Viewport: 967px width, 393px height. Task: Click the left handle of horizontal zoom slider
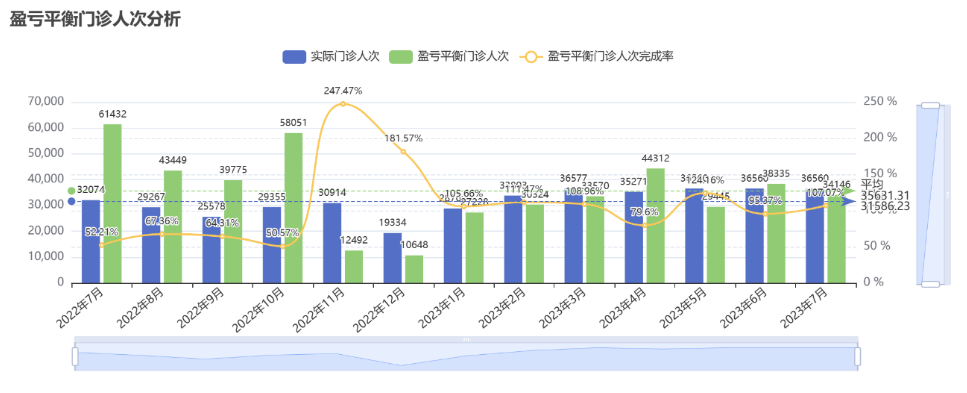point(75,356)
